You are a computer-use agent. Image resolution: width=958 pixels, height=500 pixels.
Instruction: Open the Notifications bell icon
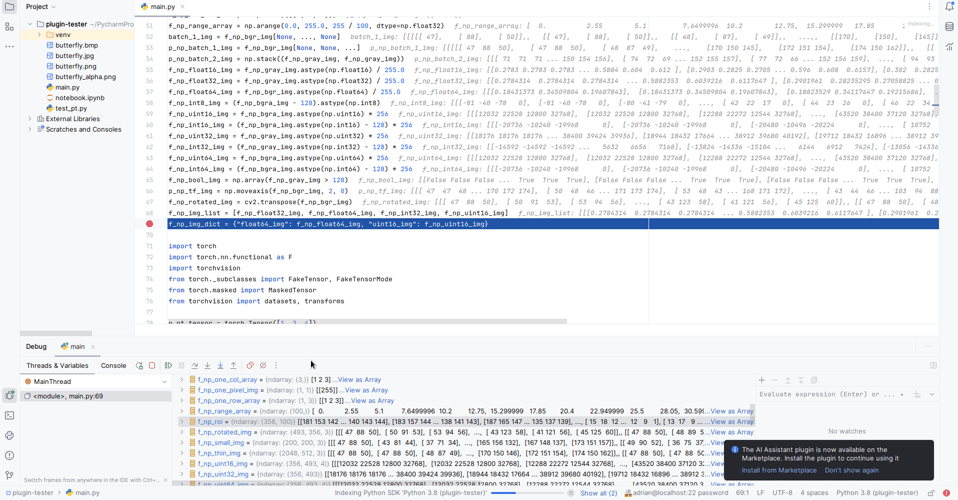click(949, 7)
